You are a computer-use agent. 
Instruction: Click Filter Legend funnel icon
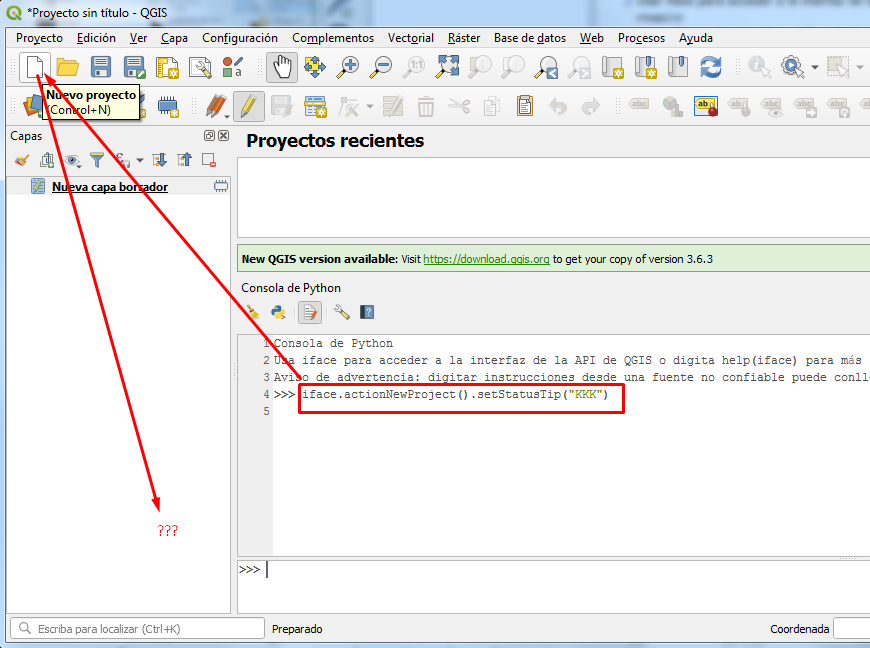click(97, 160)
